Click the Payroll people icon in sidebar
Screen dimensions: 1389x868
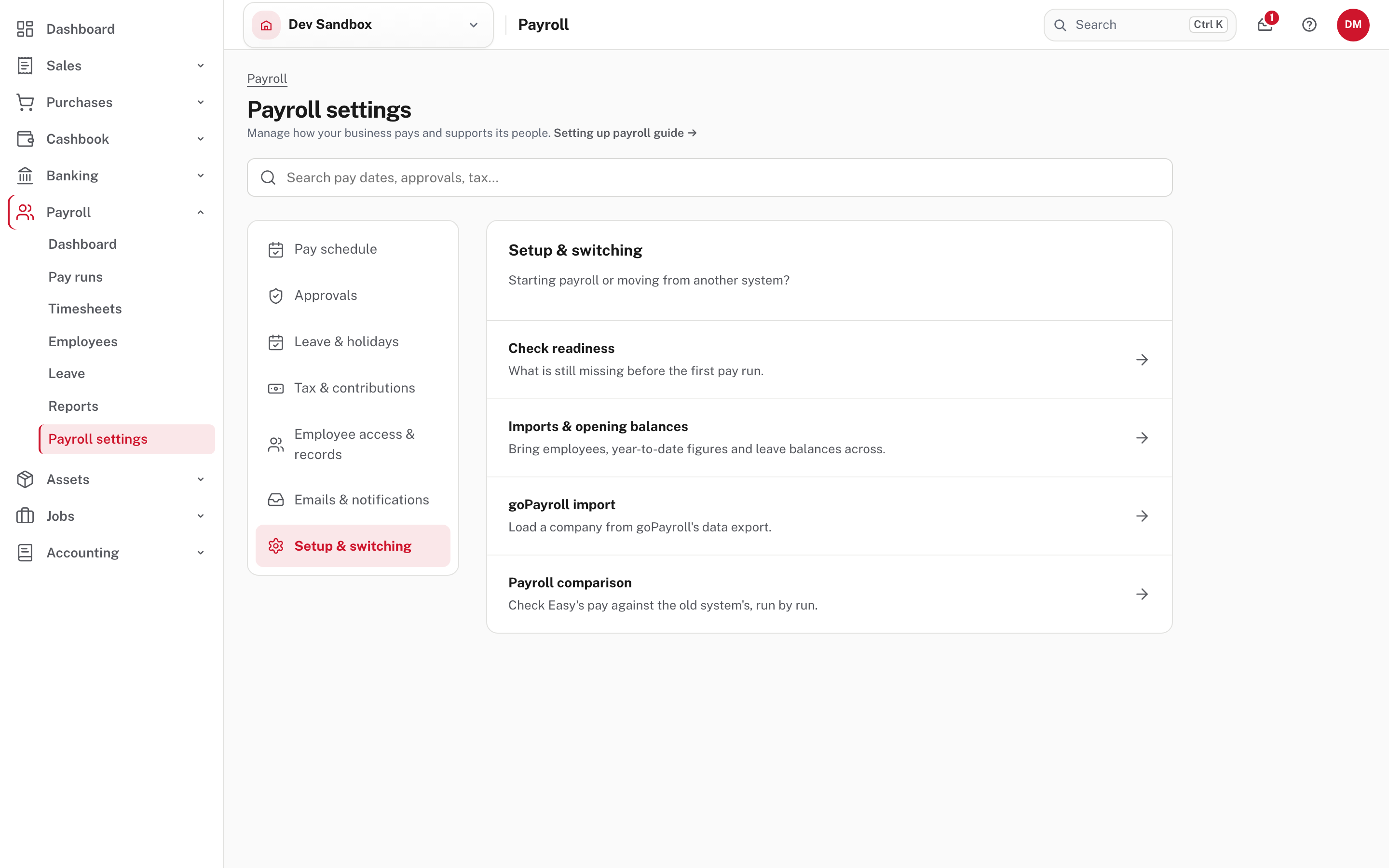click(25, 212)
